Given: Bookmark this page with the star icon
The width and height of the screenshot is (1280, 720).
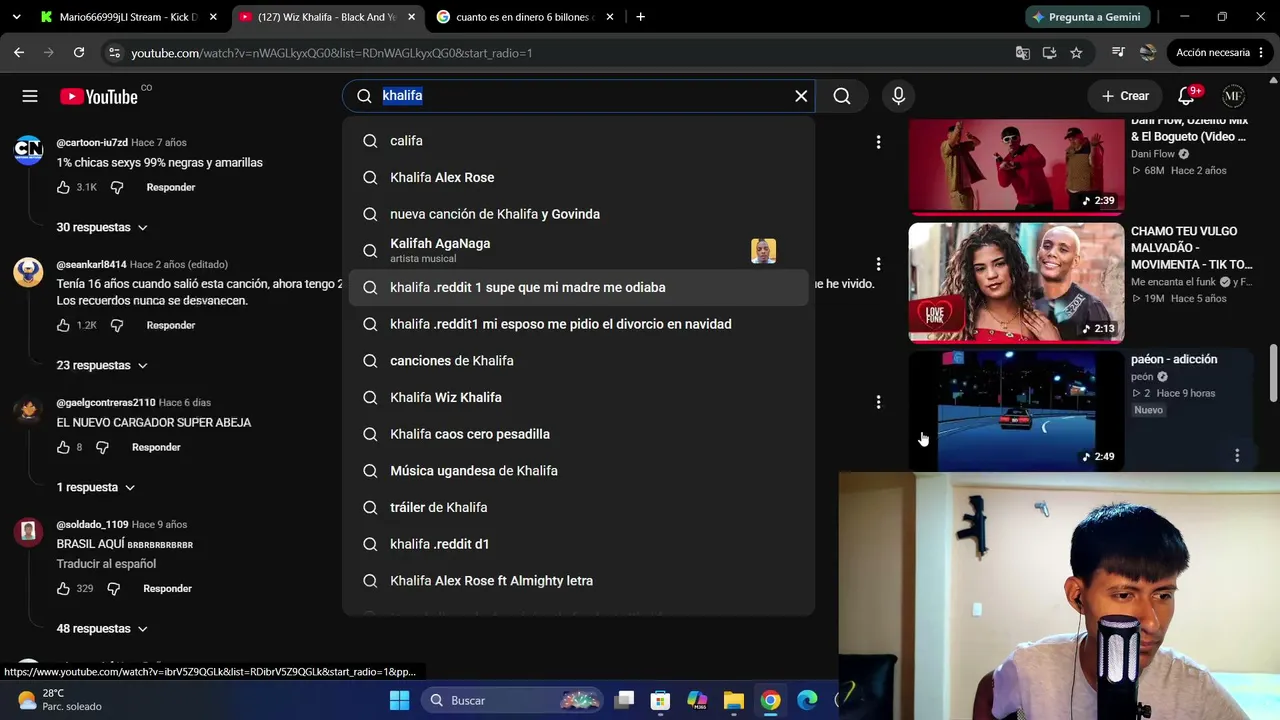Looking at the screenshot, I should click(1076, 52).
